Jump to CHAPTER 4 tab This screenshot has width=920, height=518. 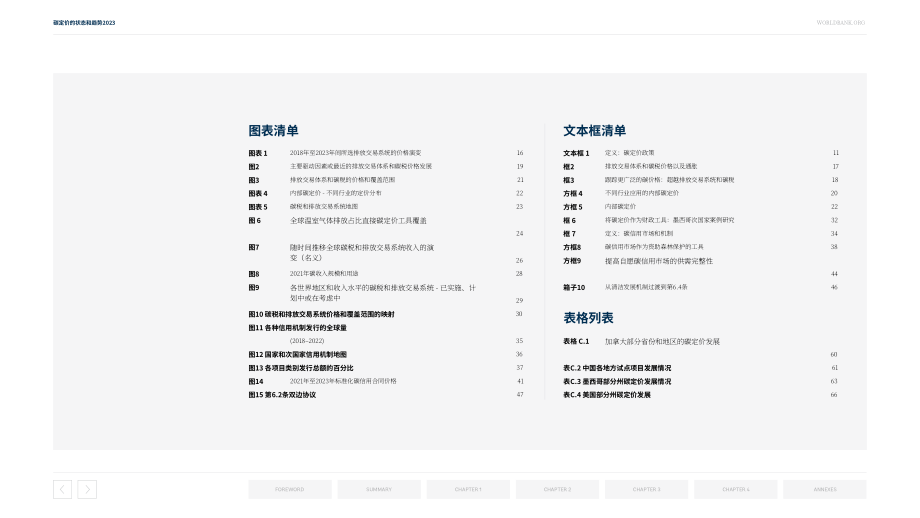tap(736, 489)
